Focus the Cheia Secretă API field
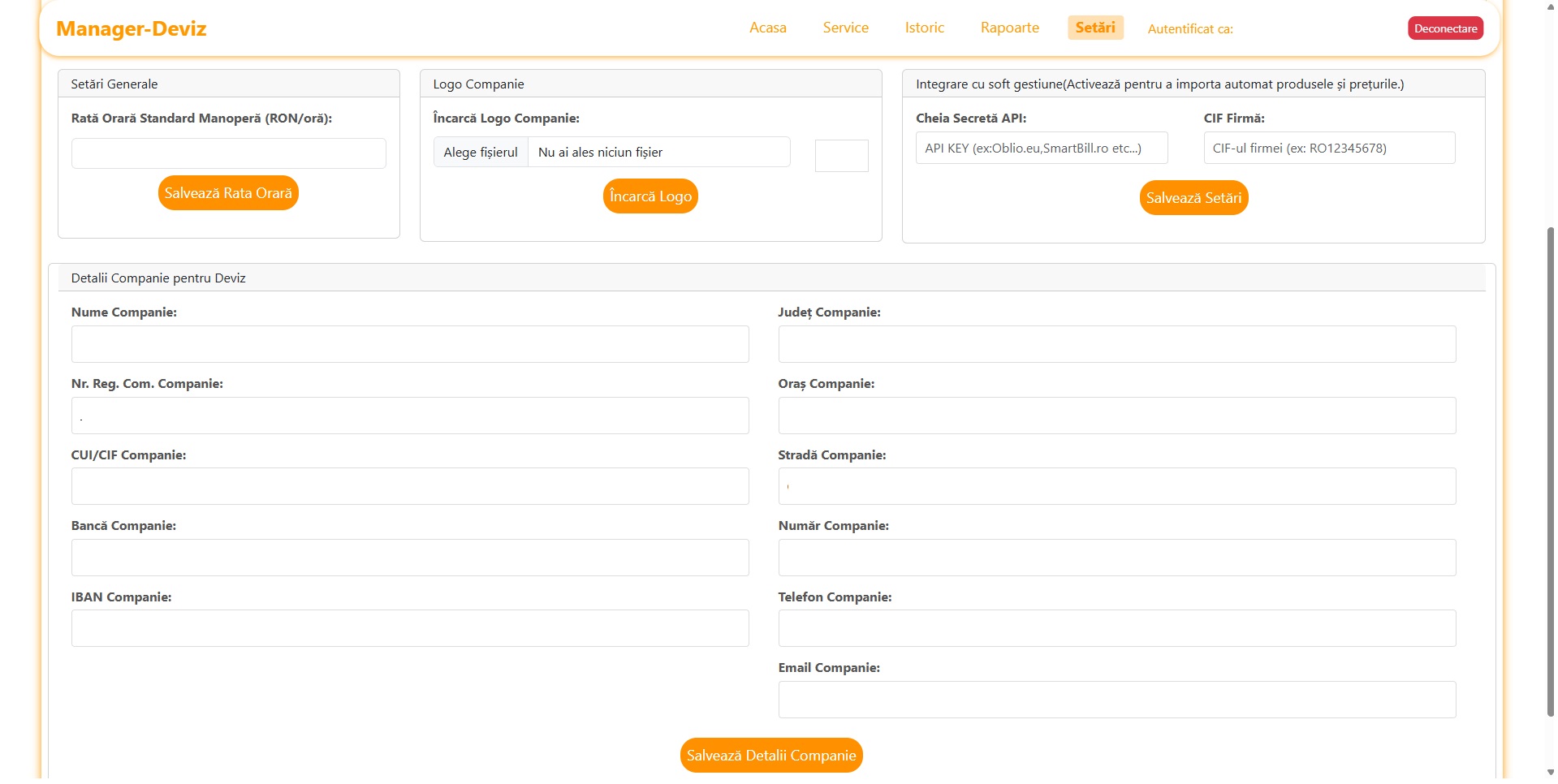The width and height of the screenshot is (1558, 784). coord(1041,149)
